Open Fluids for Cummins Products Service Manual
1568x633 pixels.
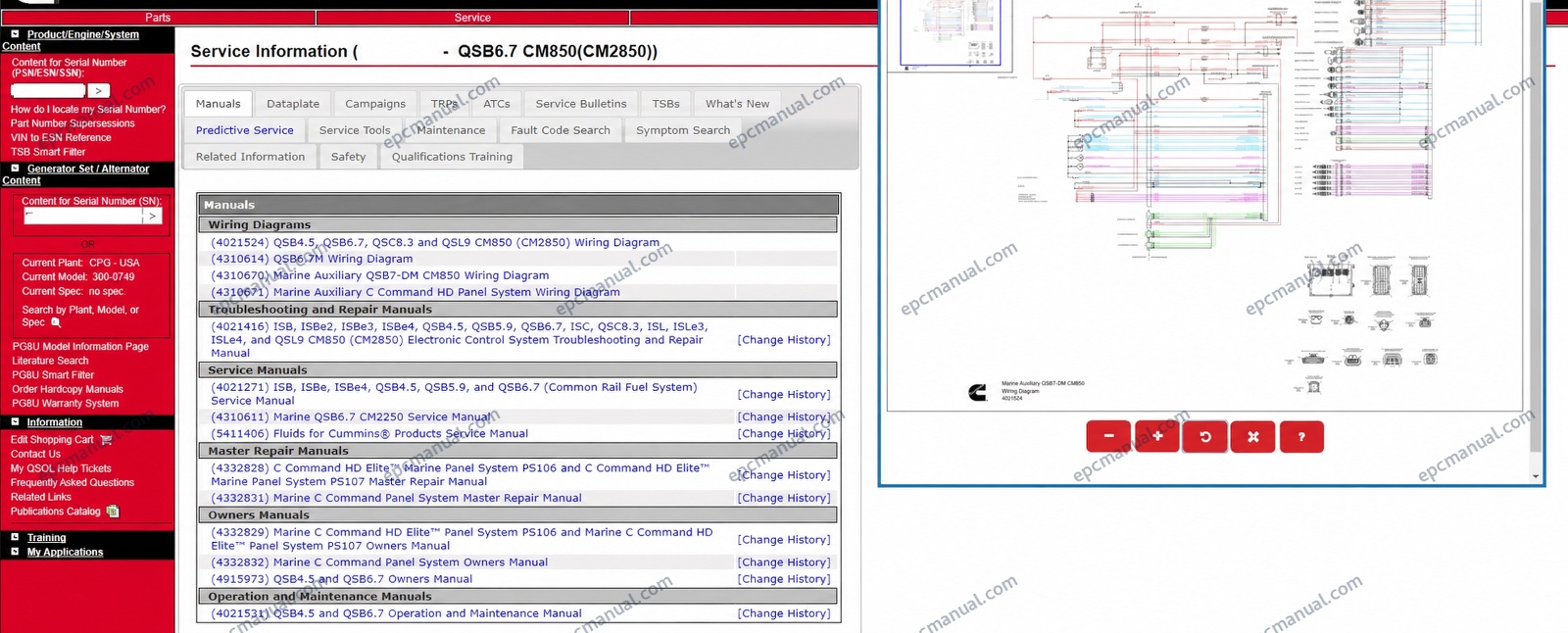click(369, 433)
